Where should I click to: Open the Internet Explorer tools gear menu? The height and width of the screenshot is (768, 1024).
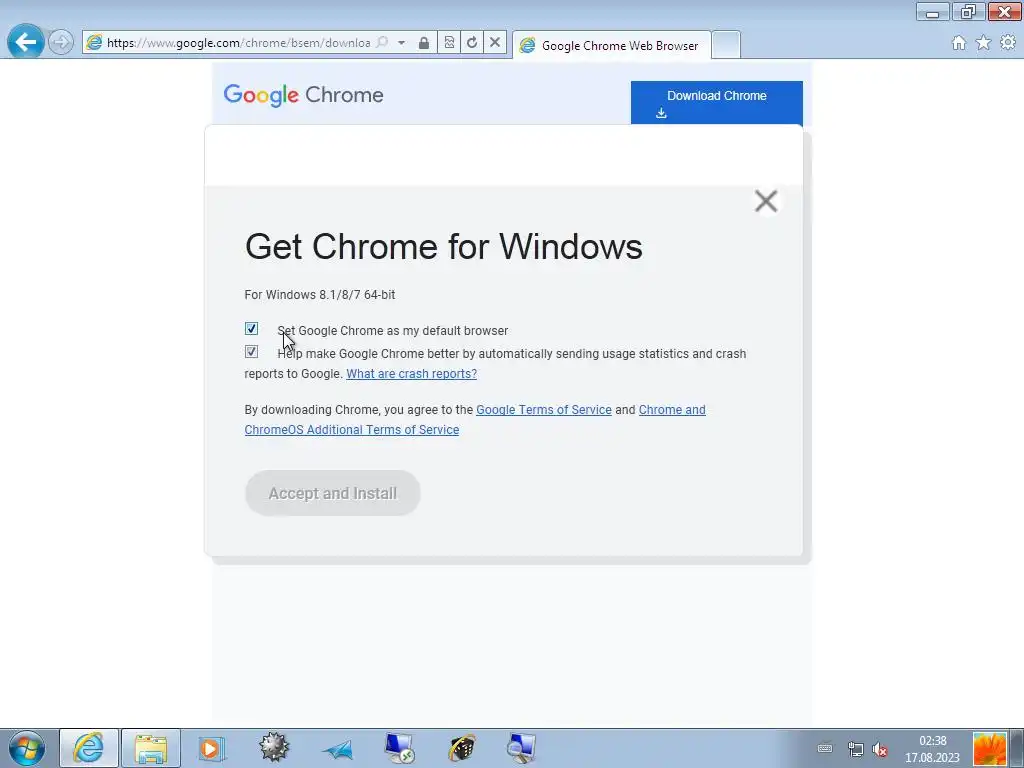(1008, 43)
